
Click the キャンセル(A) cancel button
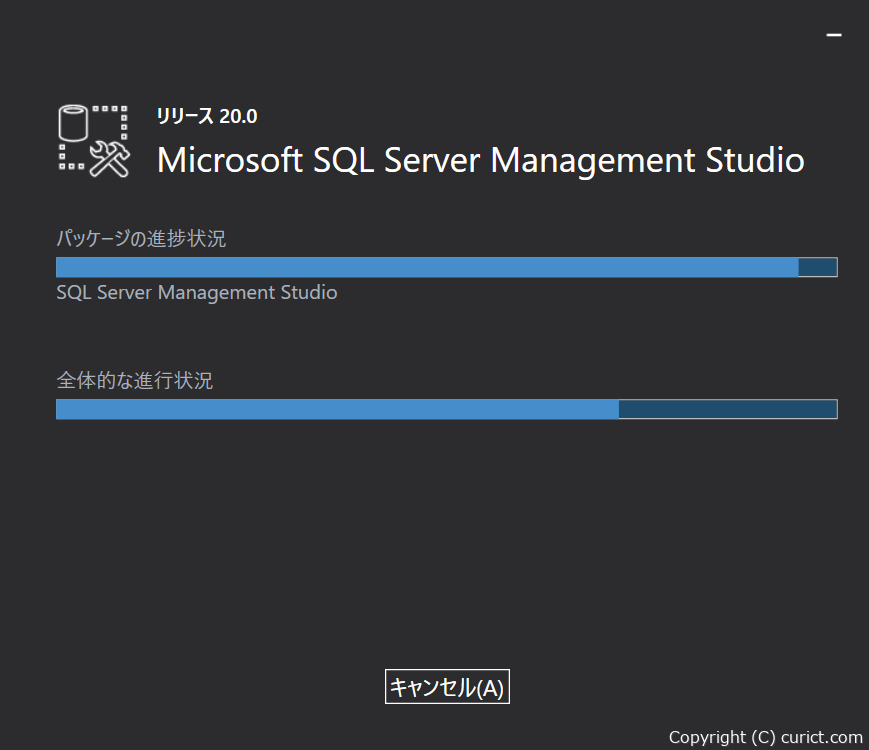447,687
